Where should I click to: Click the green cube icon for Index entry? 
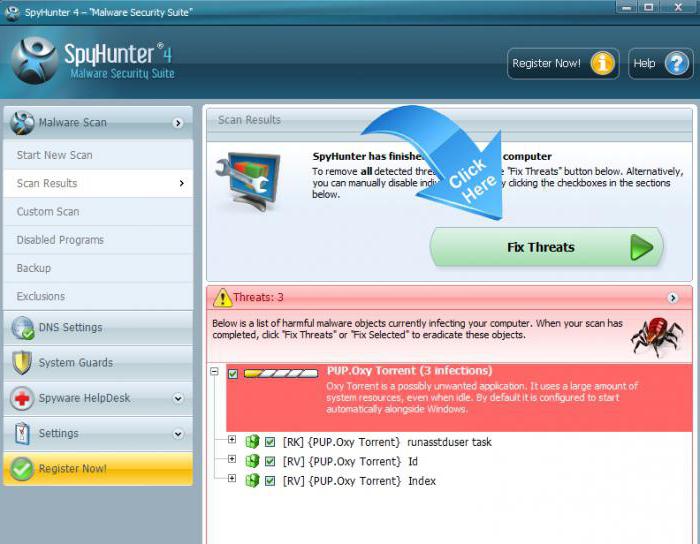point(252,481)
